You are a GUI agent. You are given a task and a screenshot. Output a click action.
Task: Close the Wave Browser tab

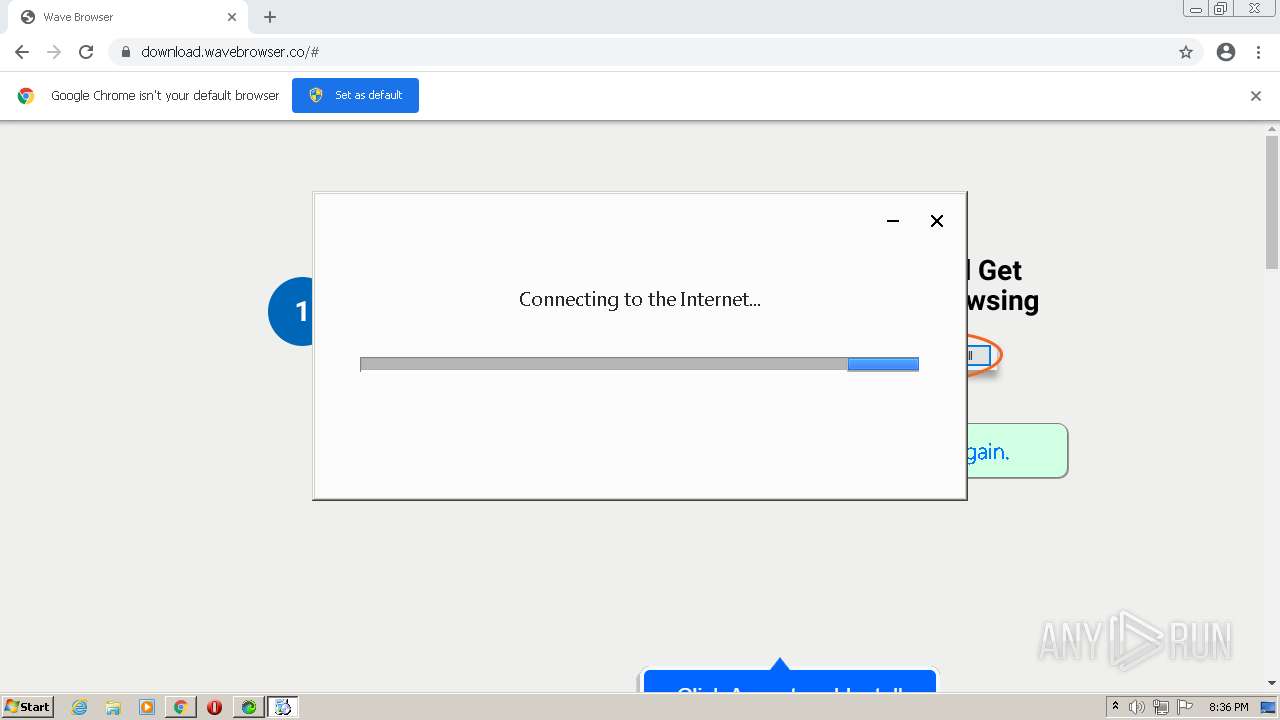point(232,17)
